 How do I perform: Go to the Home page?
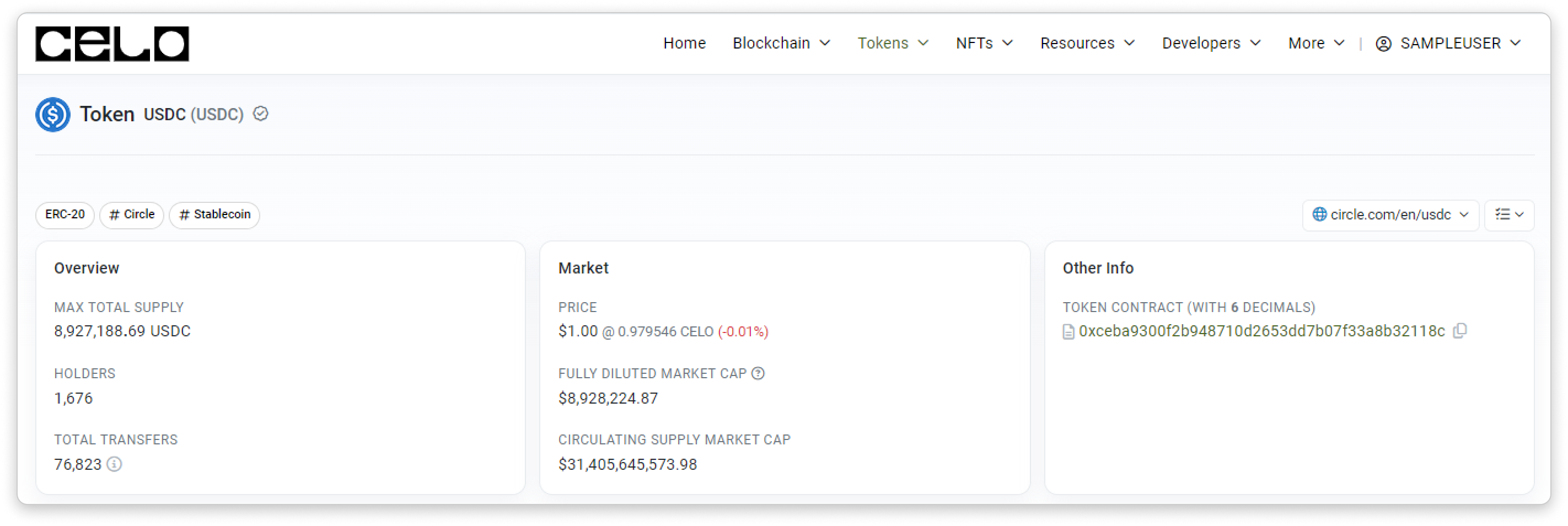[684, 44]
